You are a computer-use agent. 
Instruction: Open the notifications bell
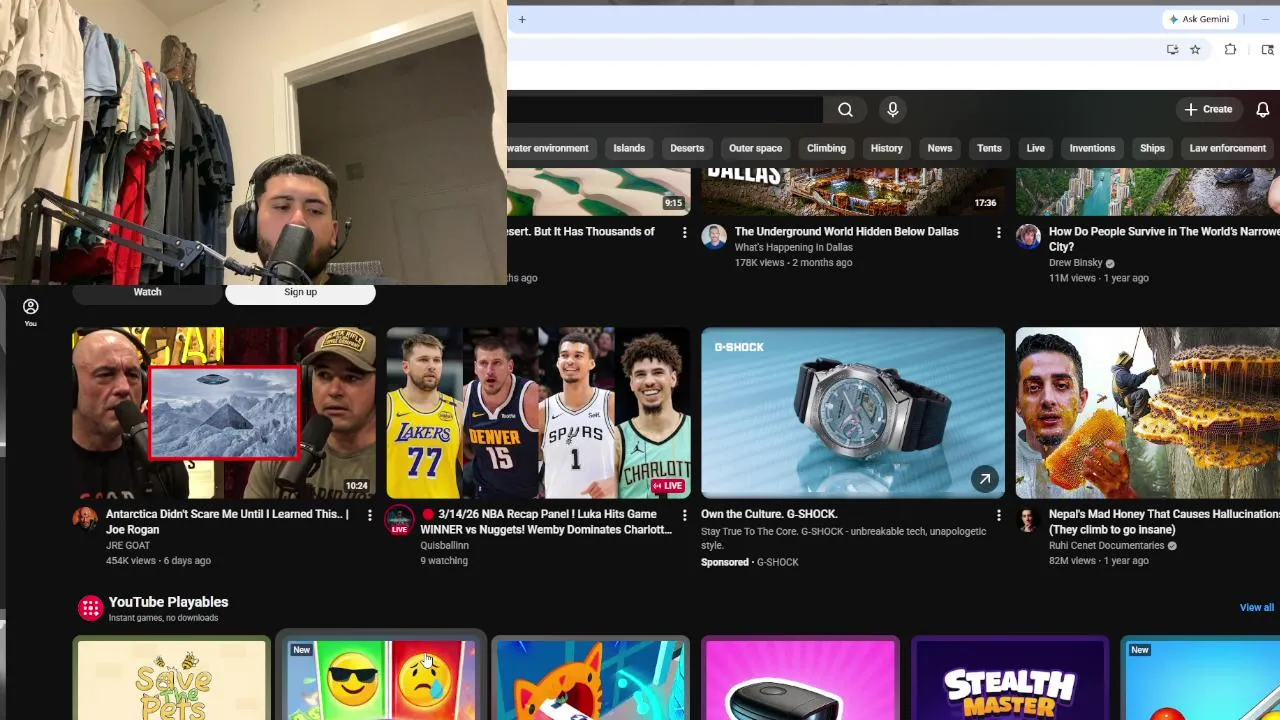click(1263, 109)
